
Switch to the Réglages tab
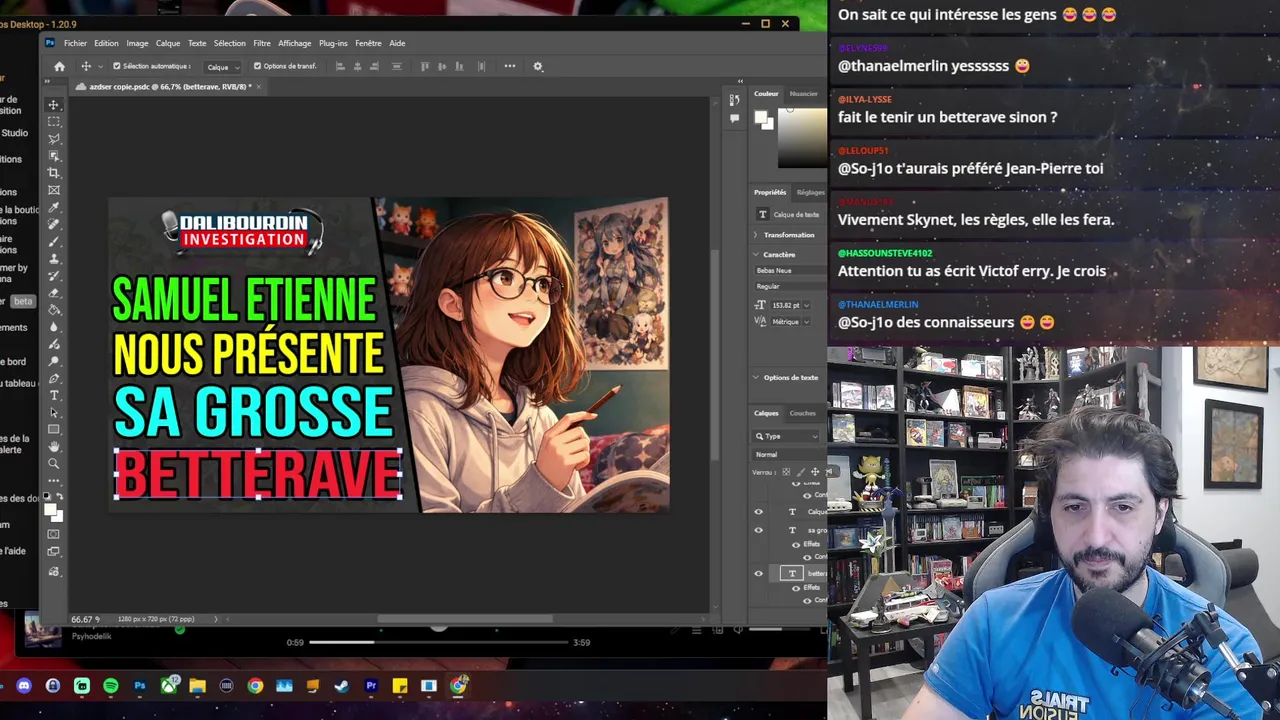pos(811,192)
